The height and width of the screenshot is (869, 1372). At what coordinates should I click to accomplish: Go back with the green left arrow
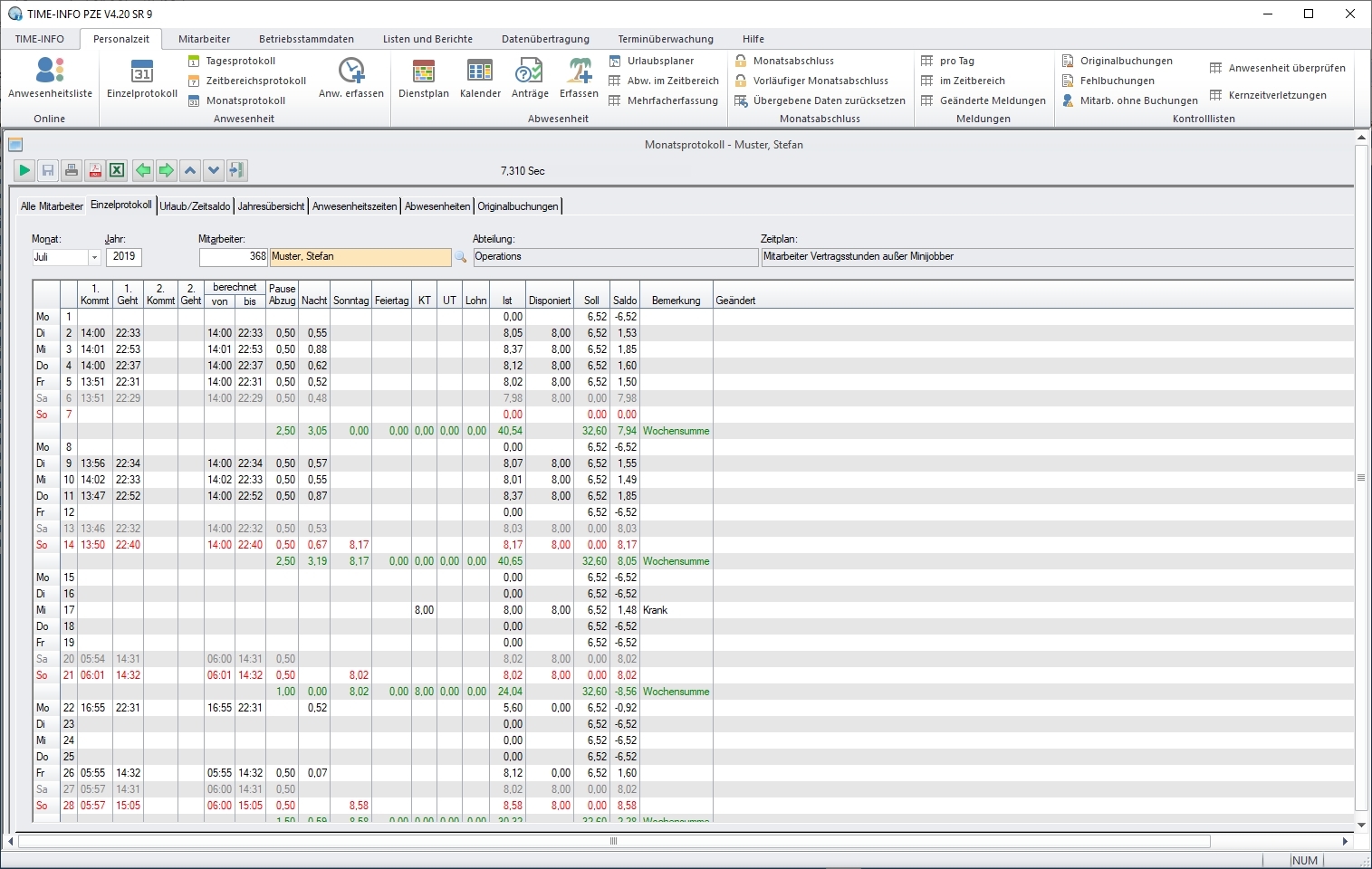click(x=143, y=170)
